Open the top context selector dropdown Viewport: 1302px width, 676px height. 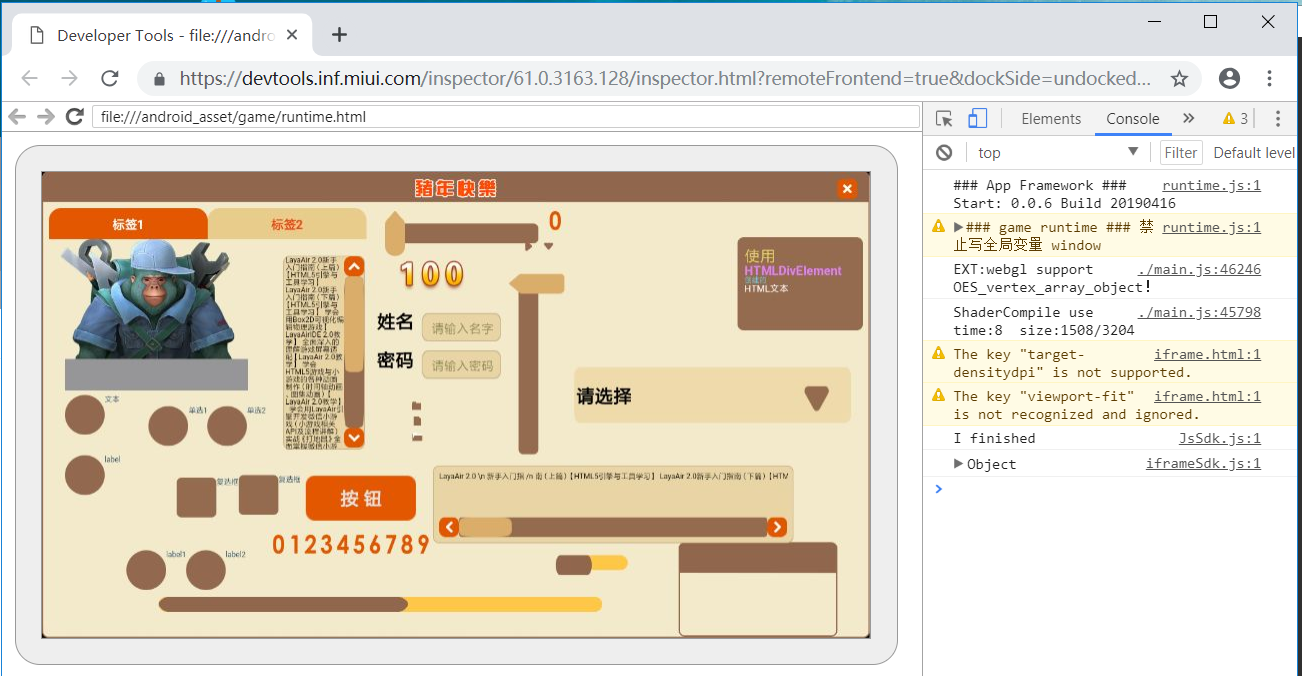[x=1058, y=153]
